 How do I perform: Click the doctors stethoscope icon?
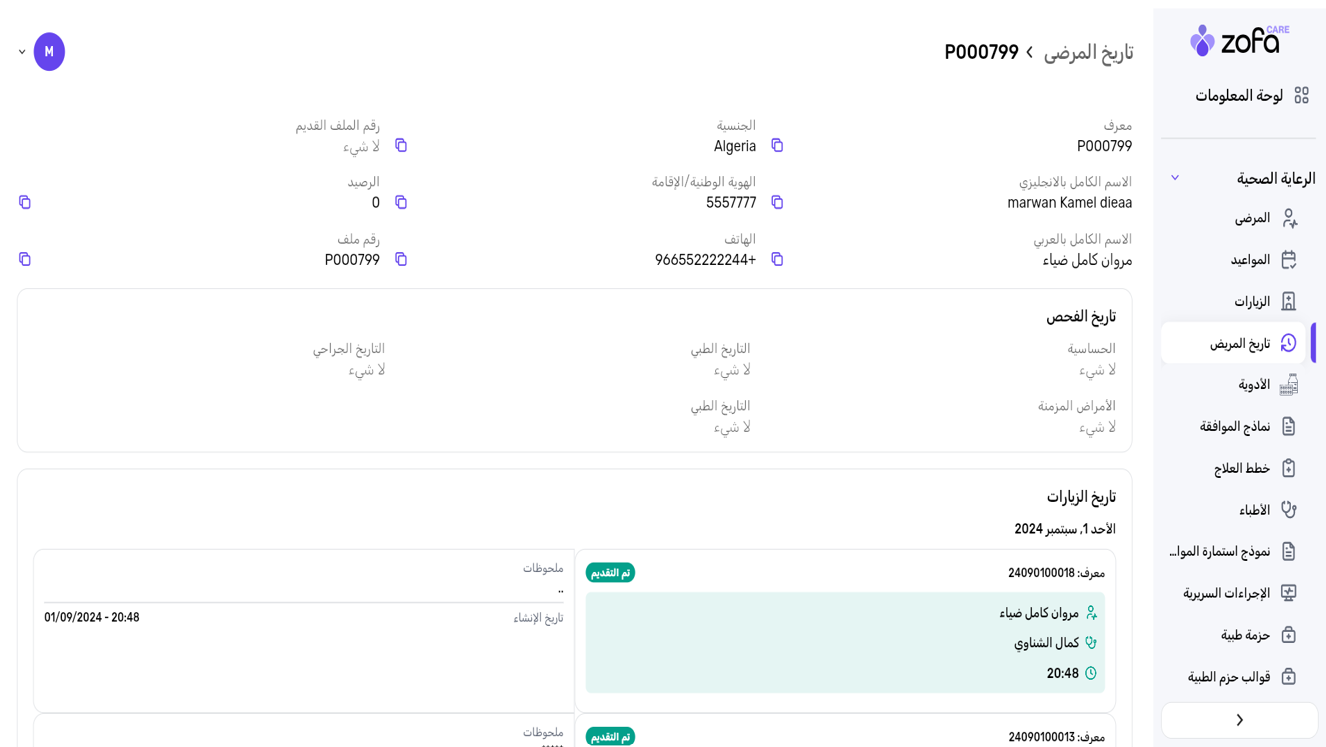tap(1289, 510)
